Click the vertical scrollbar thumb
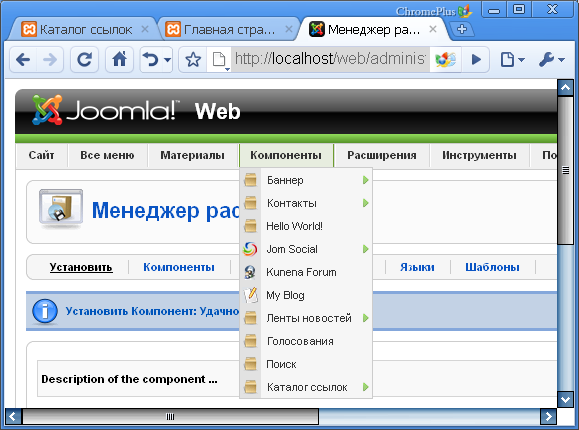 tap(565, 170)
